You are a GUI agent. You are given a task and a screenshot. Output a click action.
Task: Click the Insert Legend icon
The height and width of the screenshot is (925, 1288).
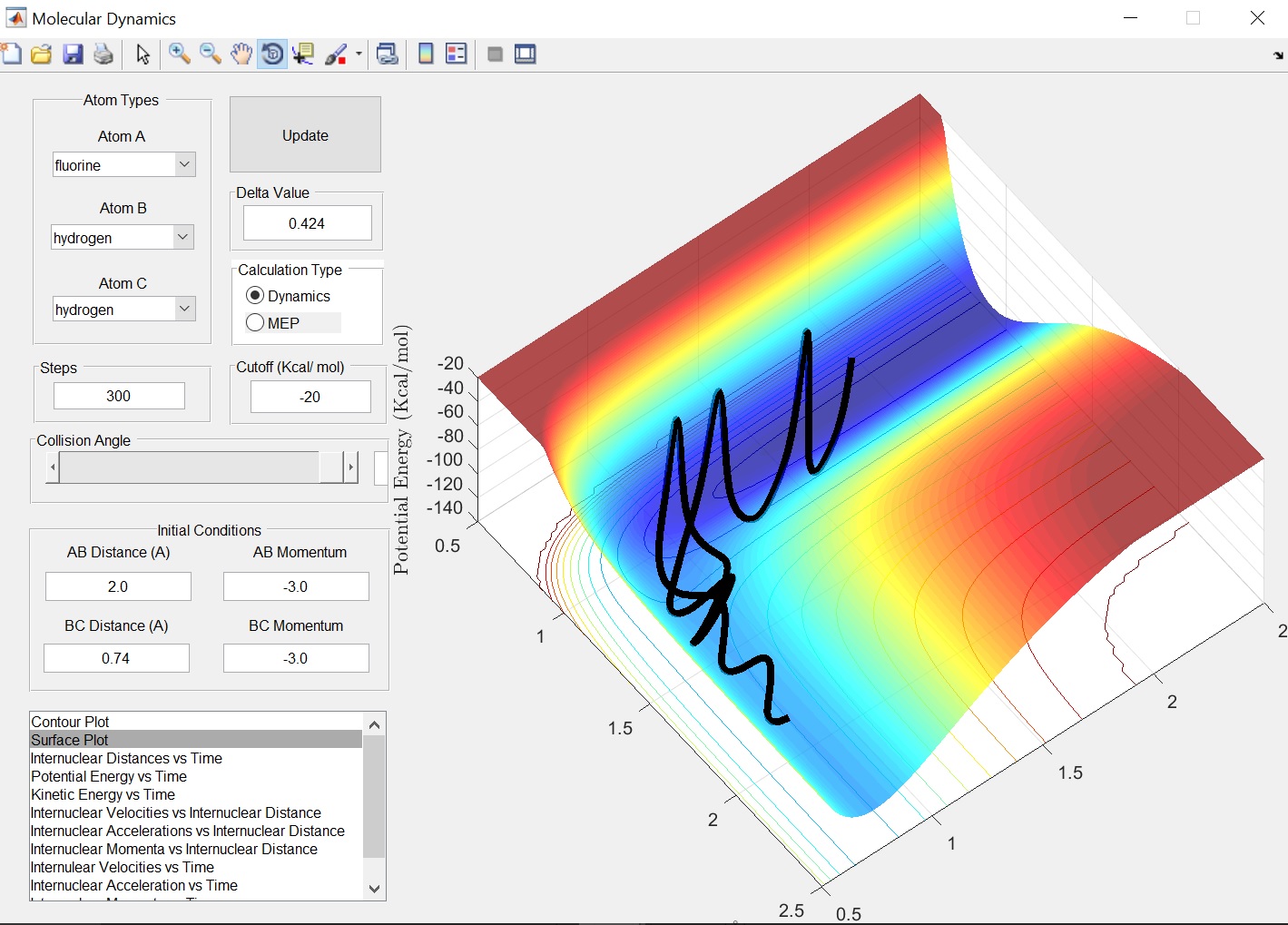457,54
